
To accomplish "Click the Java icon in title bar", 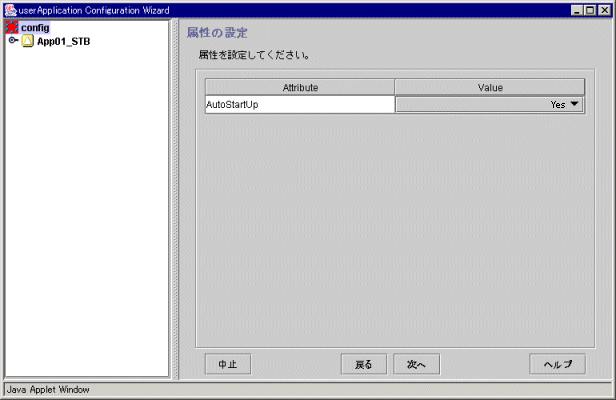I will (11, 10).
